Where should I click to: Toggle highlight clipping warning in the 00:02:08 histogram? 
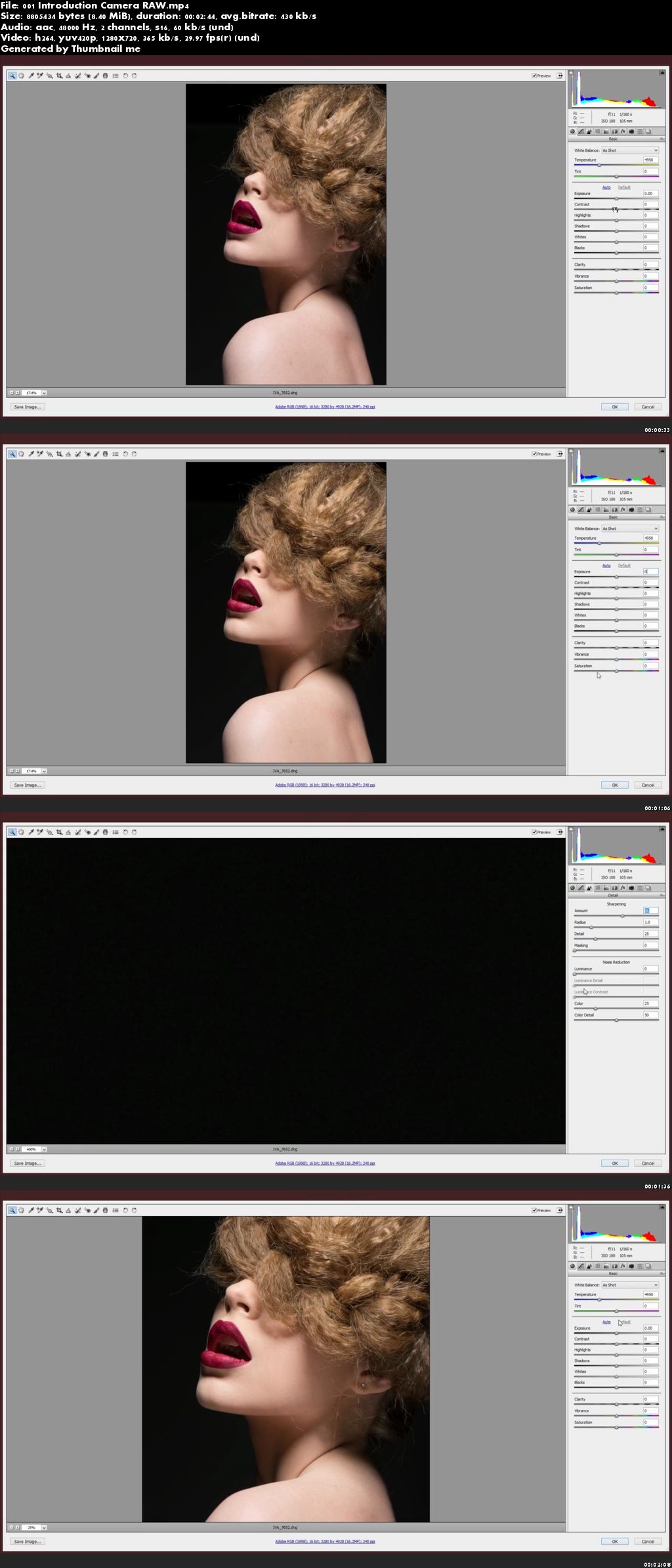pos(662,1207)
